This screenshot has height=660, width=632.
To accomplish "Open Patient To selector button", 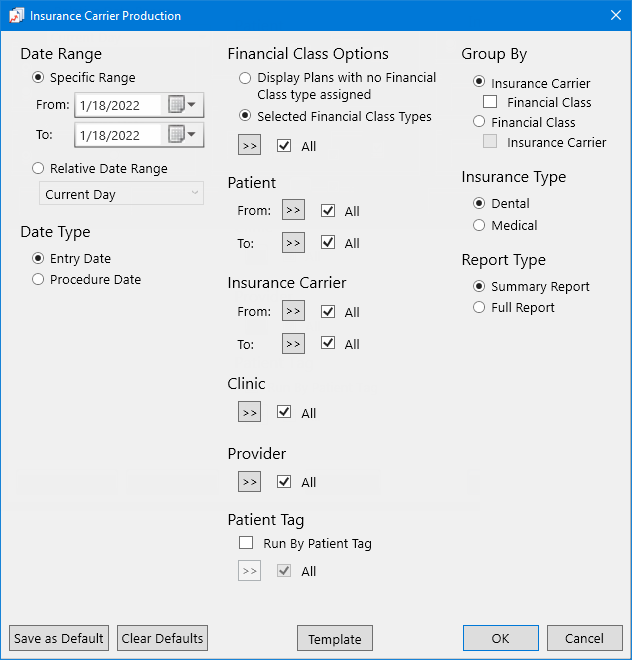I will [293, 243].
